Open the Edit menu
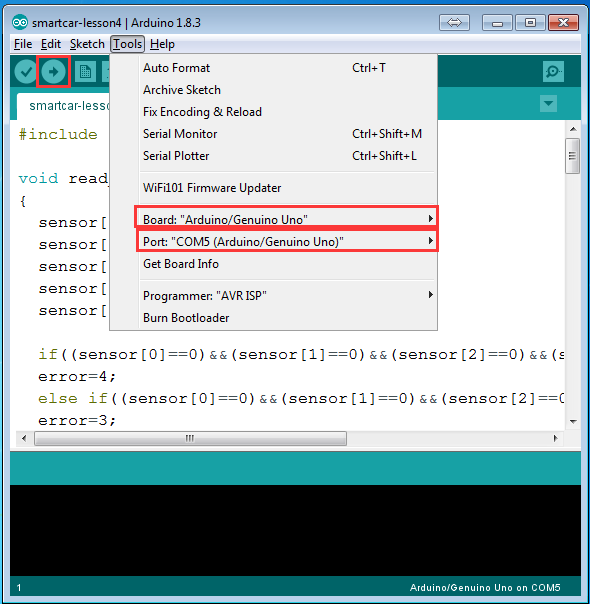590x604 pixels. click(x=51, y=44)
